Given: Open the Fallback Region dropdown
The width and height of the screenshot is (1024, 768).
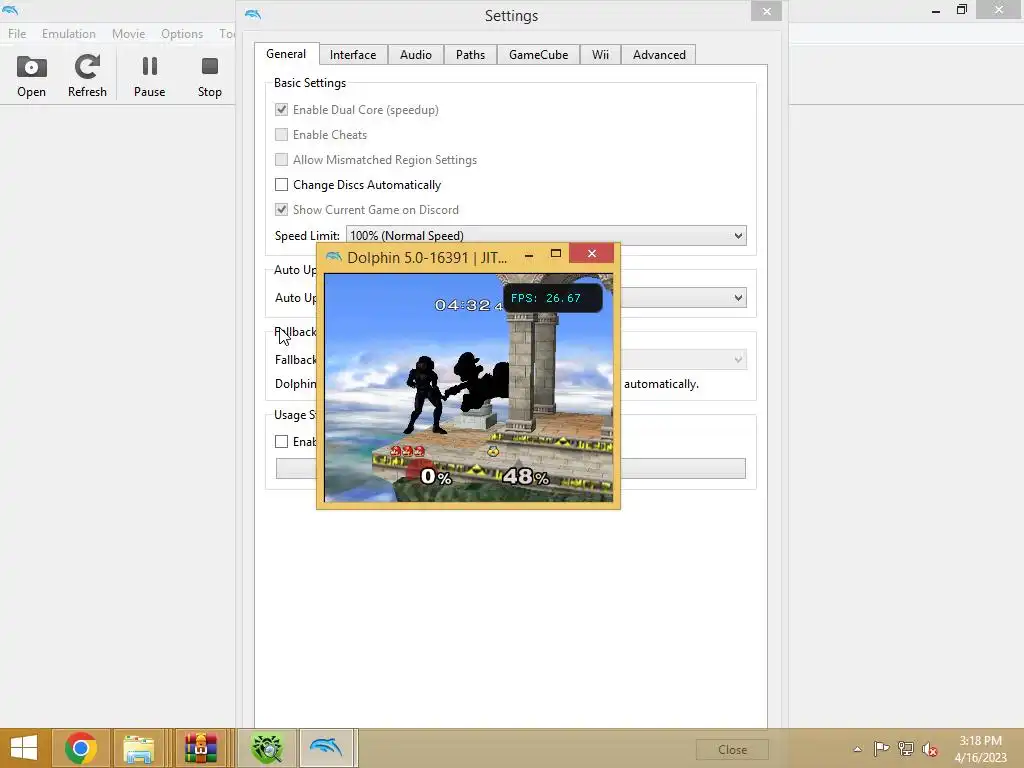Looking at the screenshot, I should click(x=683, y=359).
